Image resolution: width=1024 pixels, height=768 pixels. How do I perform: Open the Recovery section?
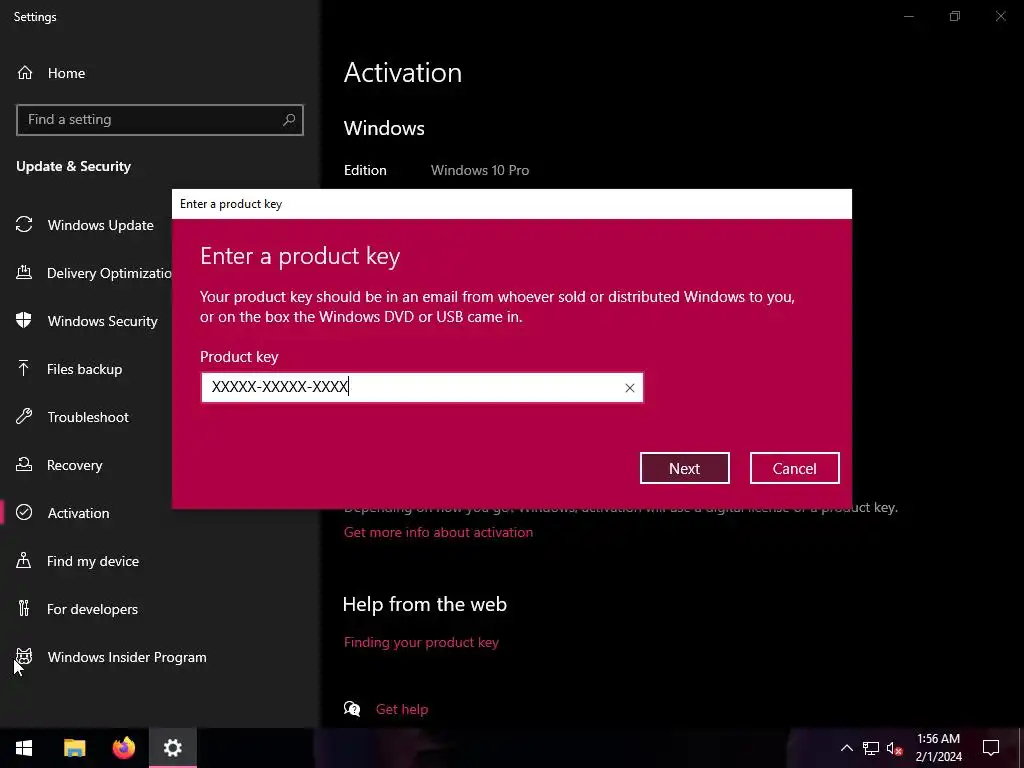(74, 465)
